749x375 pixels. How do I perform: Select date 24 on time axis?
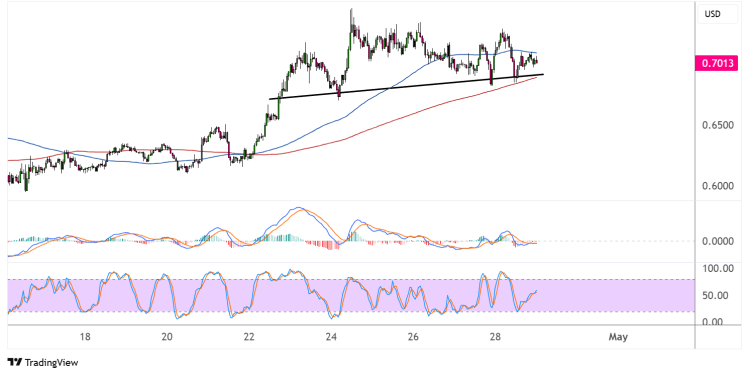pyautogui.click(x=331, y=337)
